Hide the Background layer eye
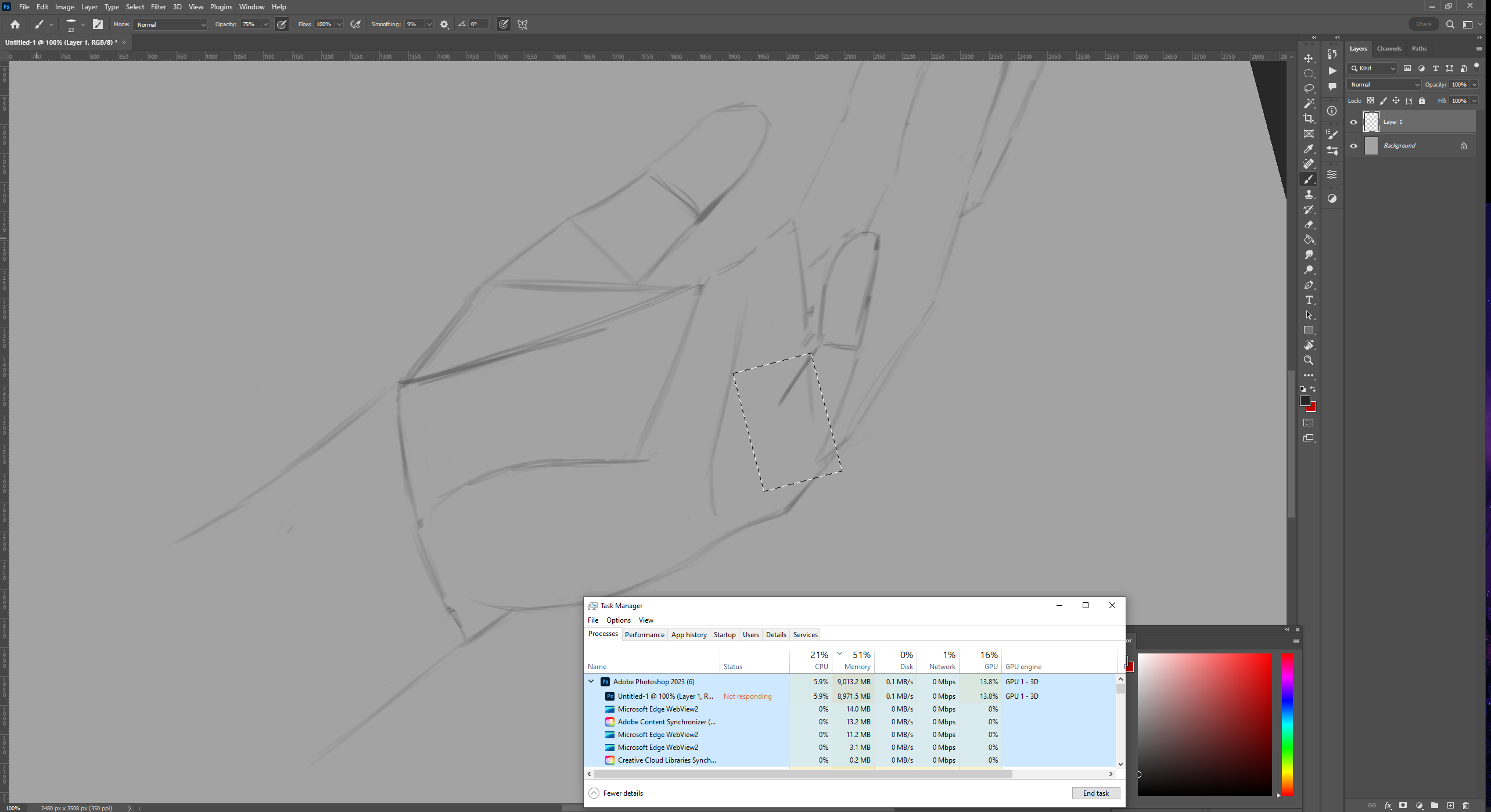Image resolution: width=1491 pixels, height=812 pixels. (x=1353, y=146)
